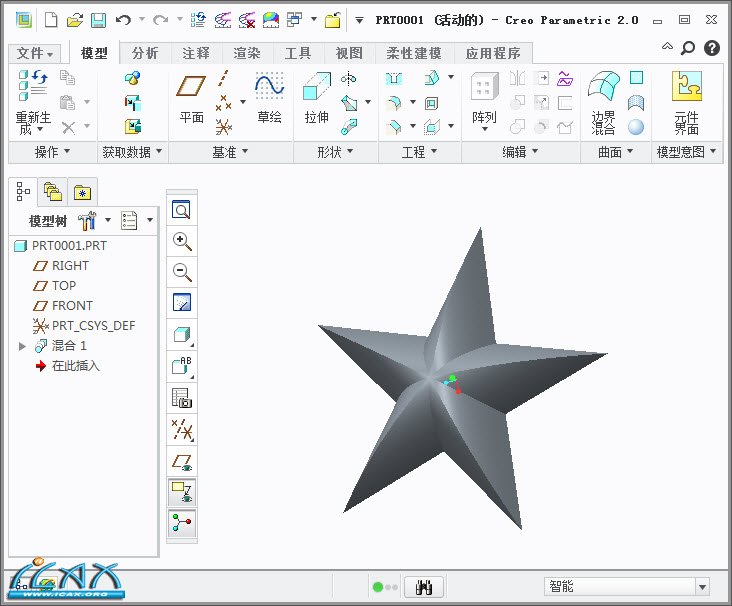Toggle annotation display with AB icon
732x606 pixels.
[182, 366]
